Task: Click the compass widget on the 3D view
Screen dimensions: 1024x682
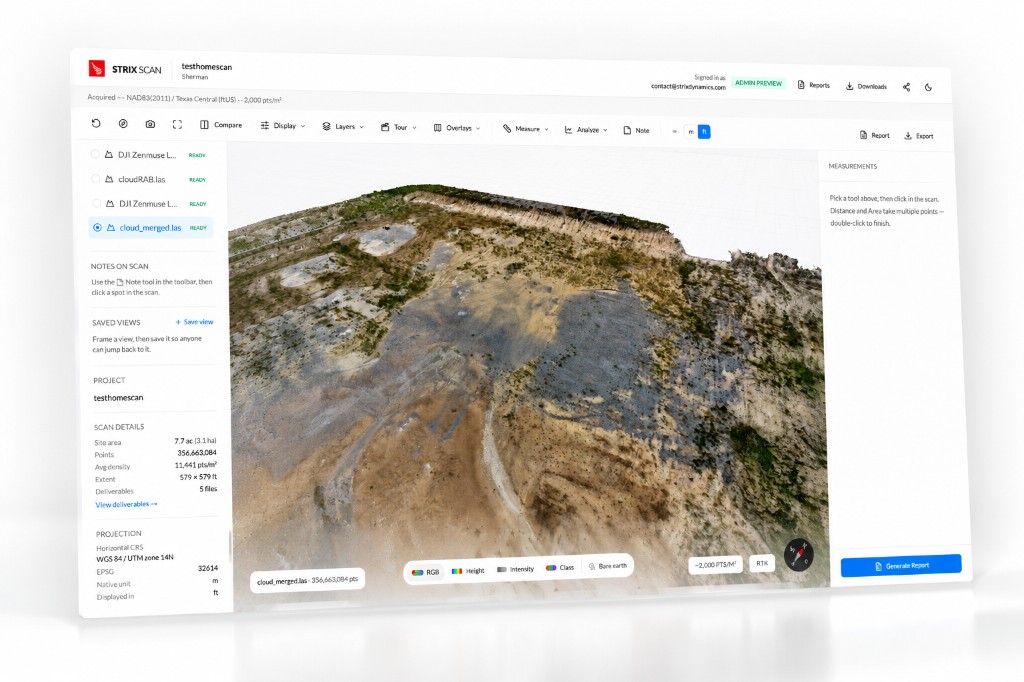Action: point(799,553)
